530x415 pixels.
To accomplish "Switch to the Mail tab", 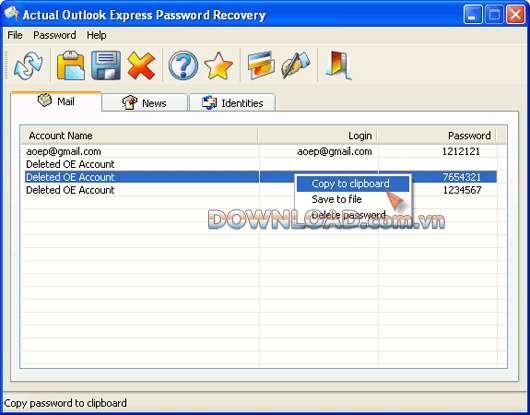I will pyautogui.click(x=56, y=101).
